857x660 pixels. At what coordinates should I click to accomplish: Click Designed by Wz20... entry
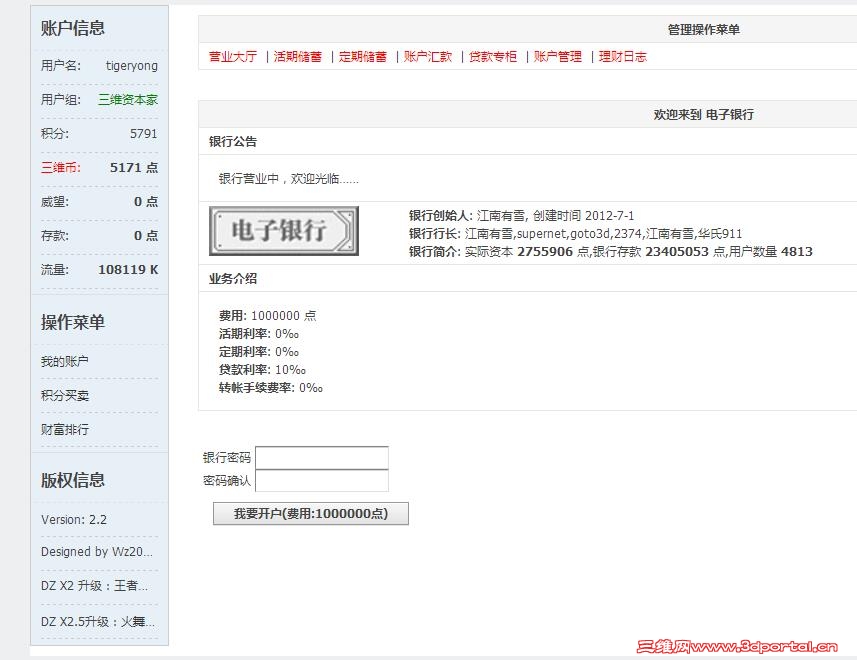click(x=97, y=552)
